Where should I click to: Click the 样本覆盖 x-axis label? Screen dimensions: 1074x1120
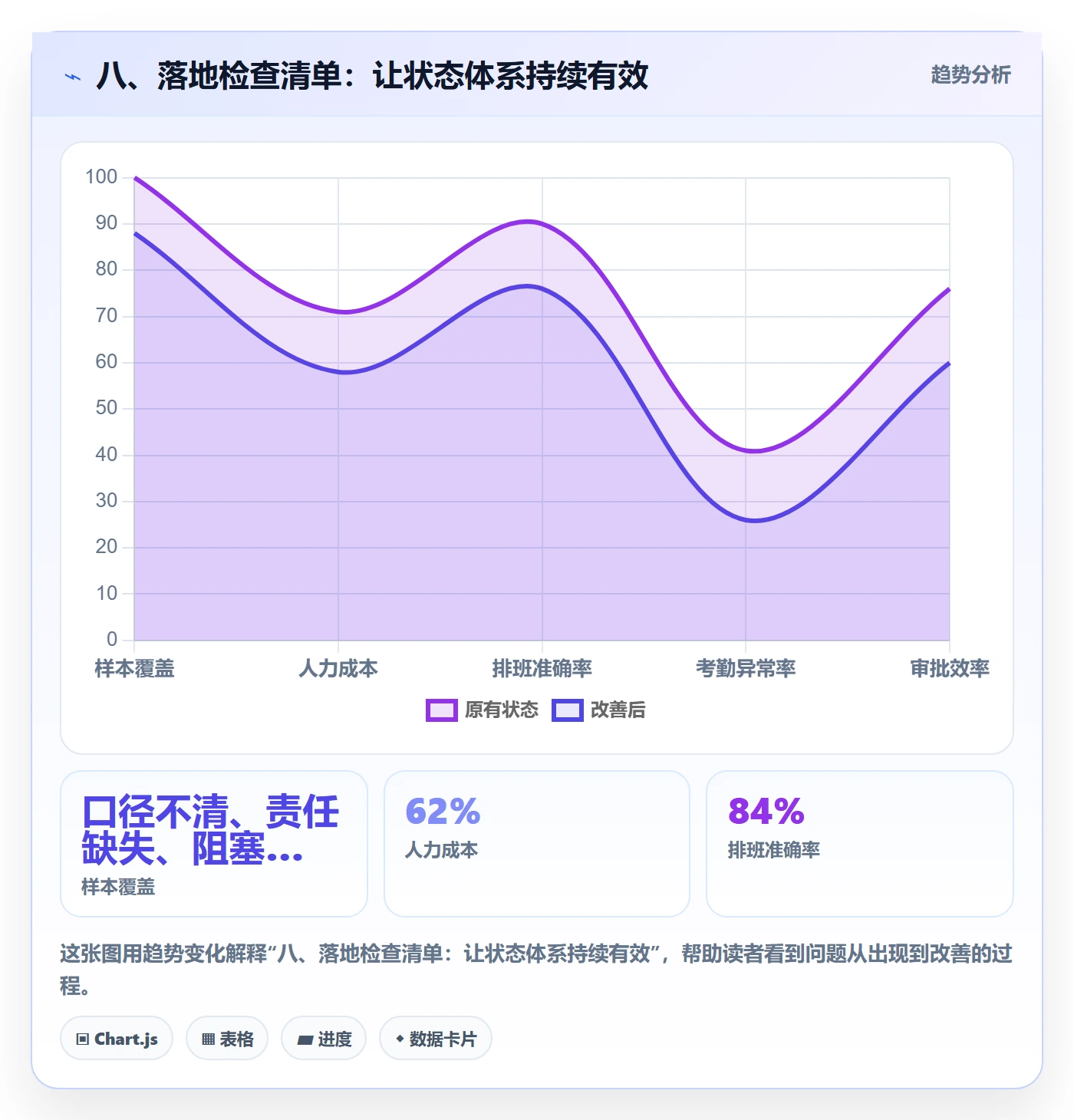pos(135,669)
